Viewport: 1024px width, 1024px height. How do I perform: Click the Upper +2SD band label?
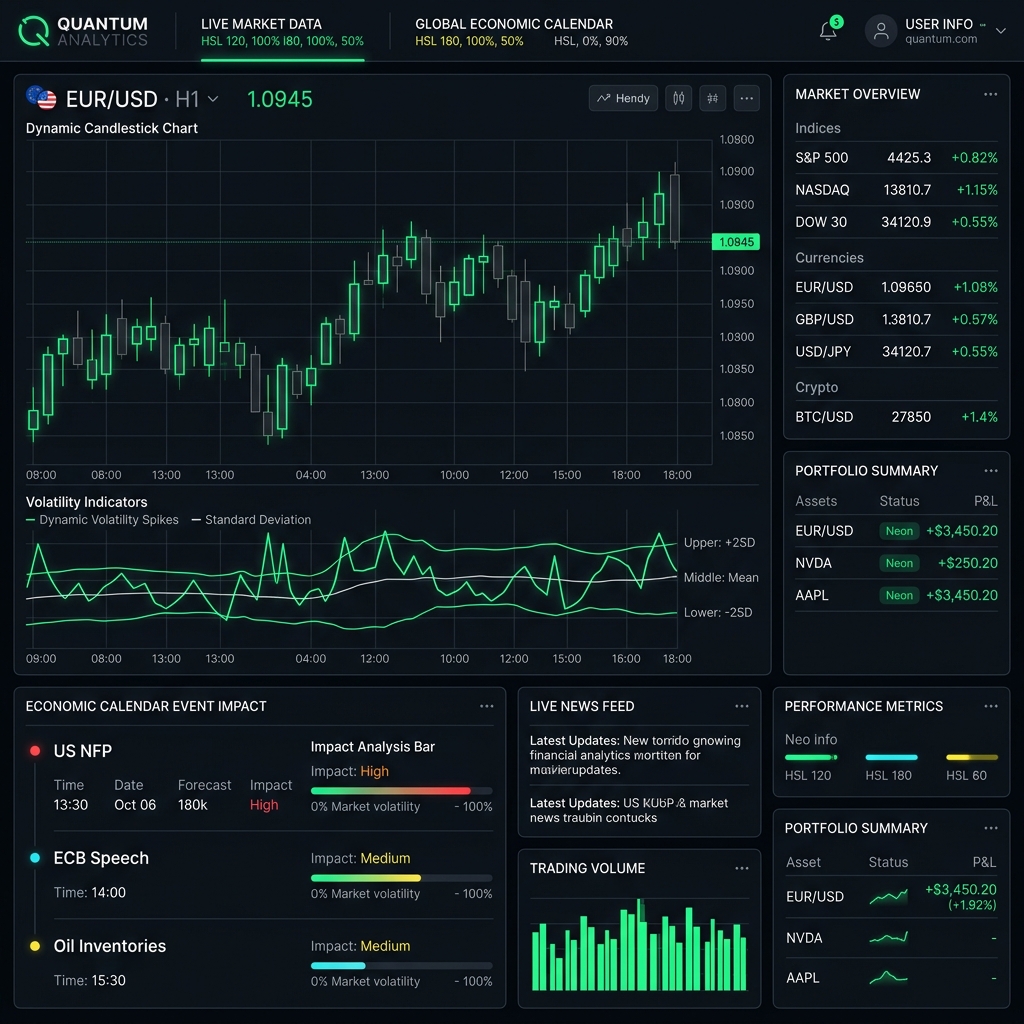coord(719,543)
